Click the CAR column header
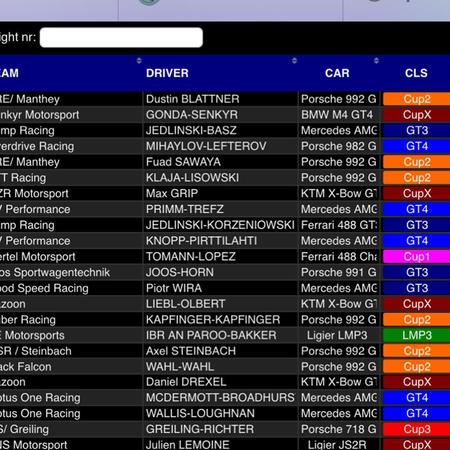Image resolution: width=450 pixels, height=450 pixels. coord(337,73)
